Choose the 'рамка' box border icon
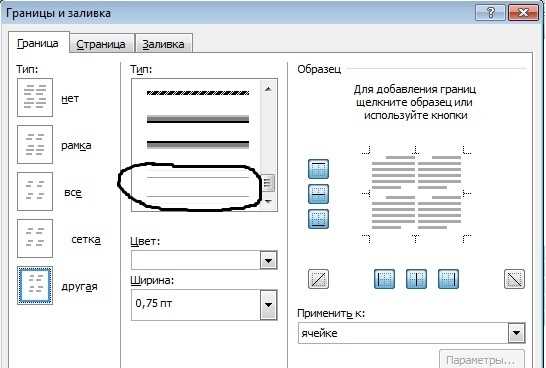The height and width of the screenshot is (368, 546). (x=35, y=144)
